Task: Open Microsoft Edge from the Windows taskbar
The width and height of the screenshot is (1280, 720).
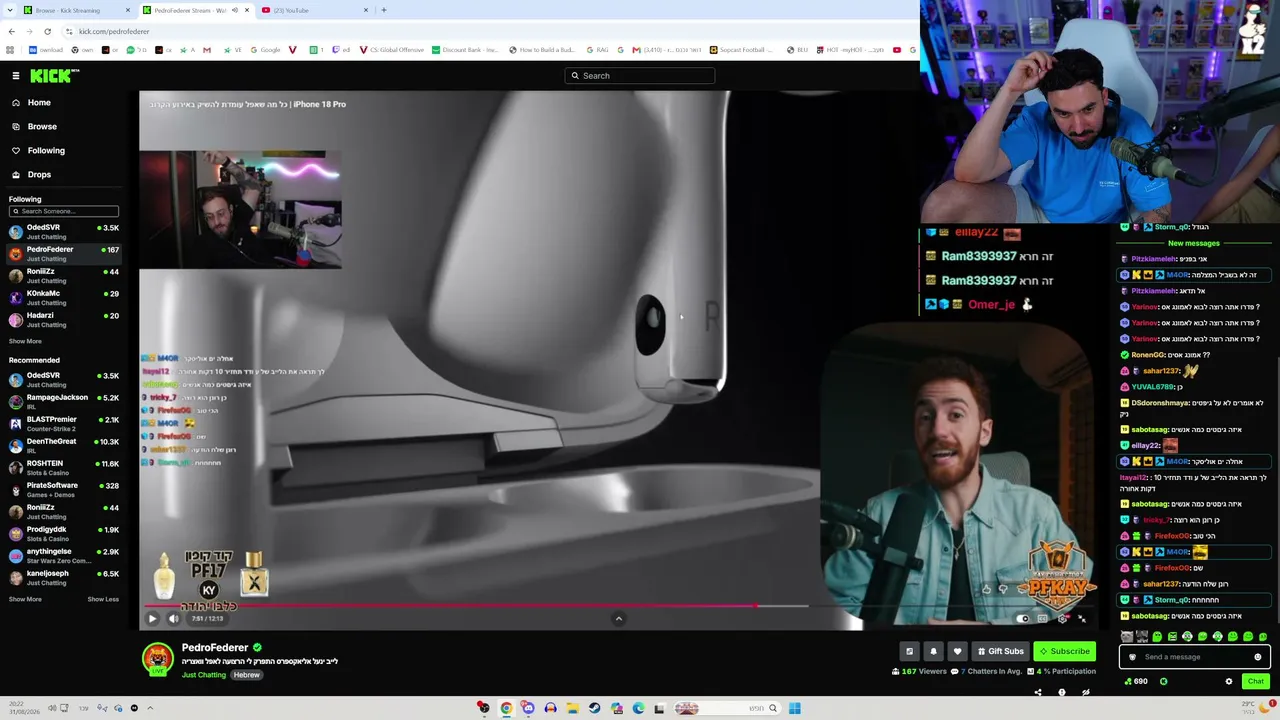Action: pyautogui.click(x=638, y=708)
